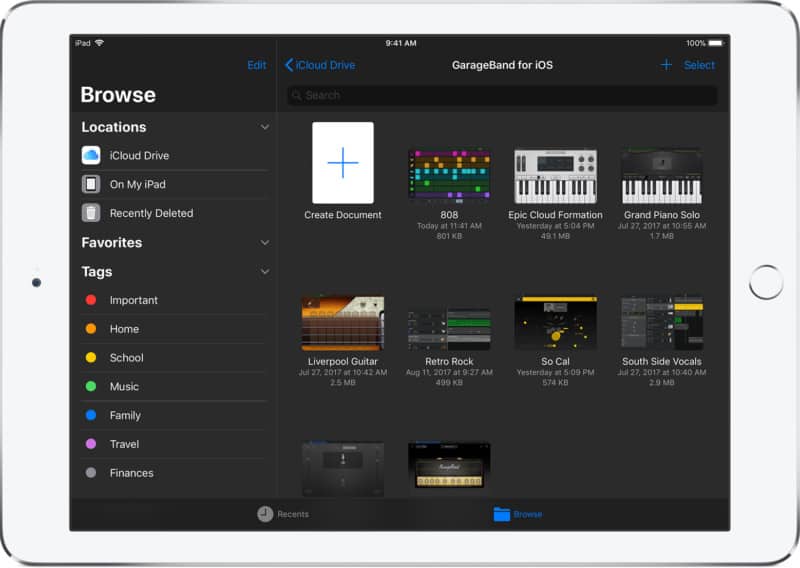Screen dimensions: 800x568
Task: Collapse the Tags section chevron
Action: (x=265, y=272)
